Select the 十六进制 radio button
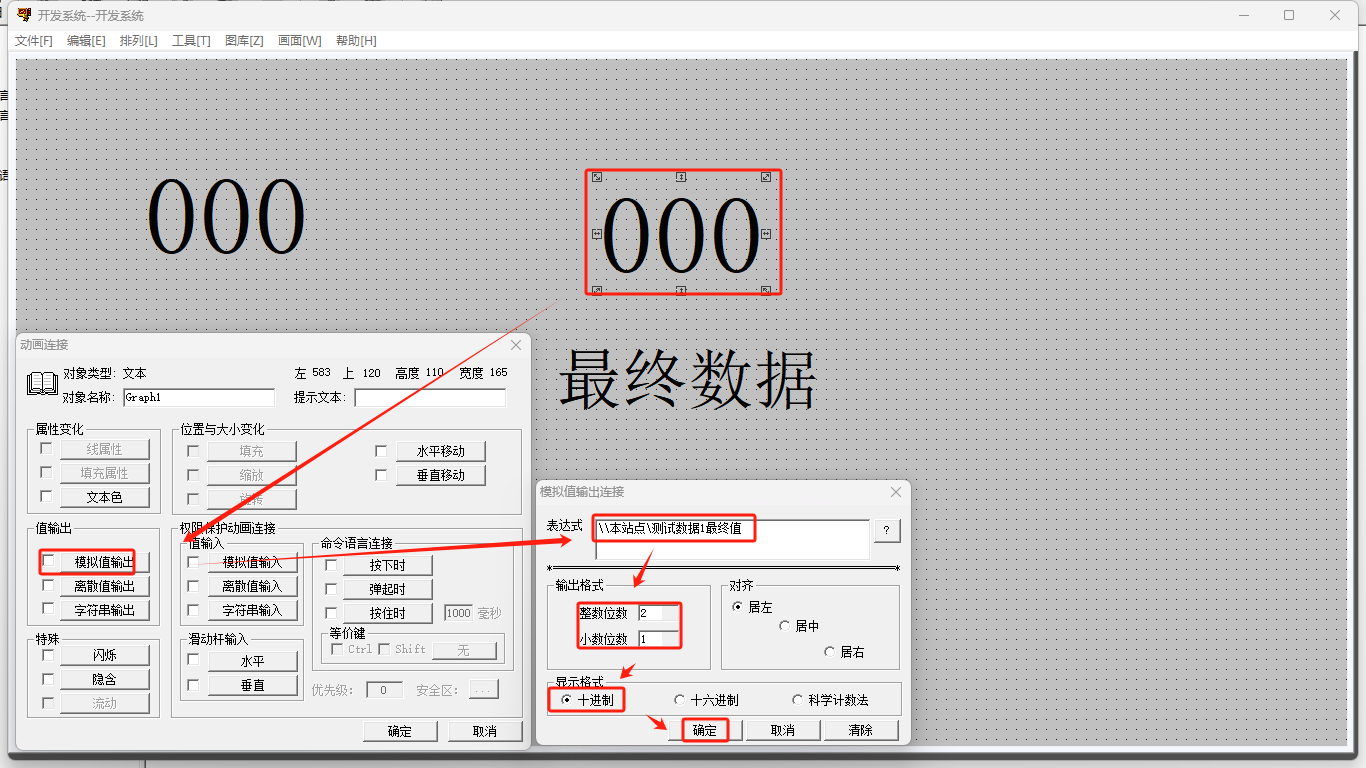1366x768 pixels. point(680,700)
